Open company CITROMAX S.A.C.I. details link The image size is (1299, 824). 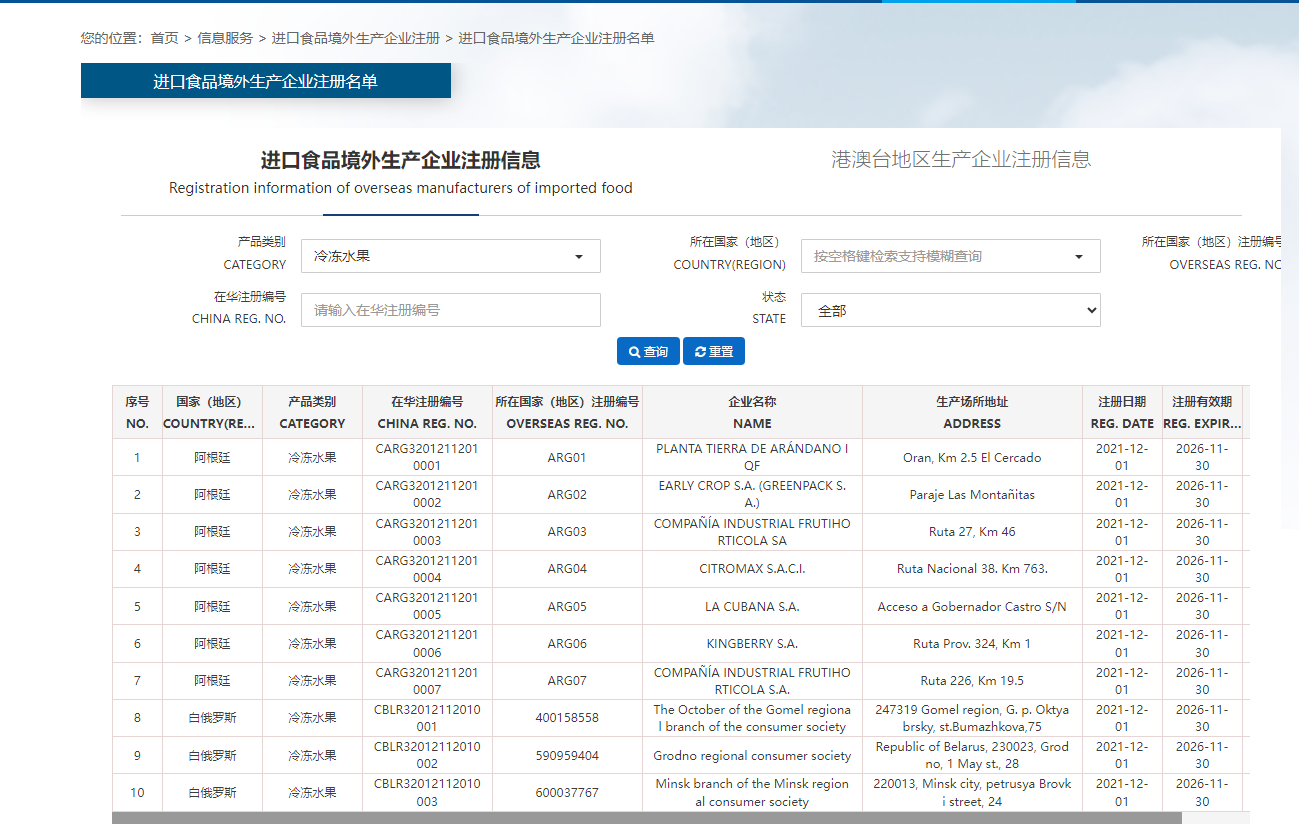[752, 568]
